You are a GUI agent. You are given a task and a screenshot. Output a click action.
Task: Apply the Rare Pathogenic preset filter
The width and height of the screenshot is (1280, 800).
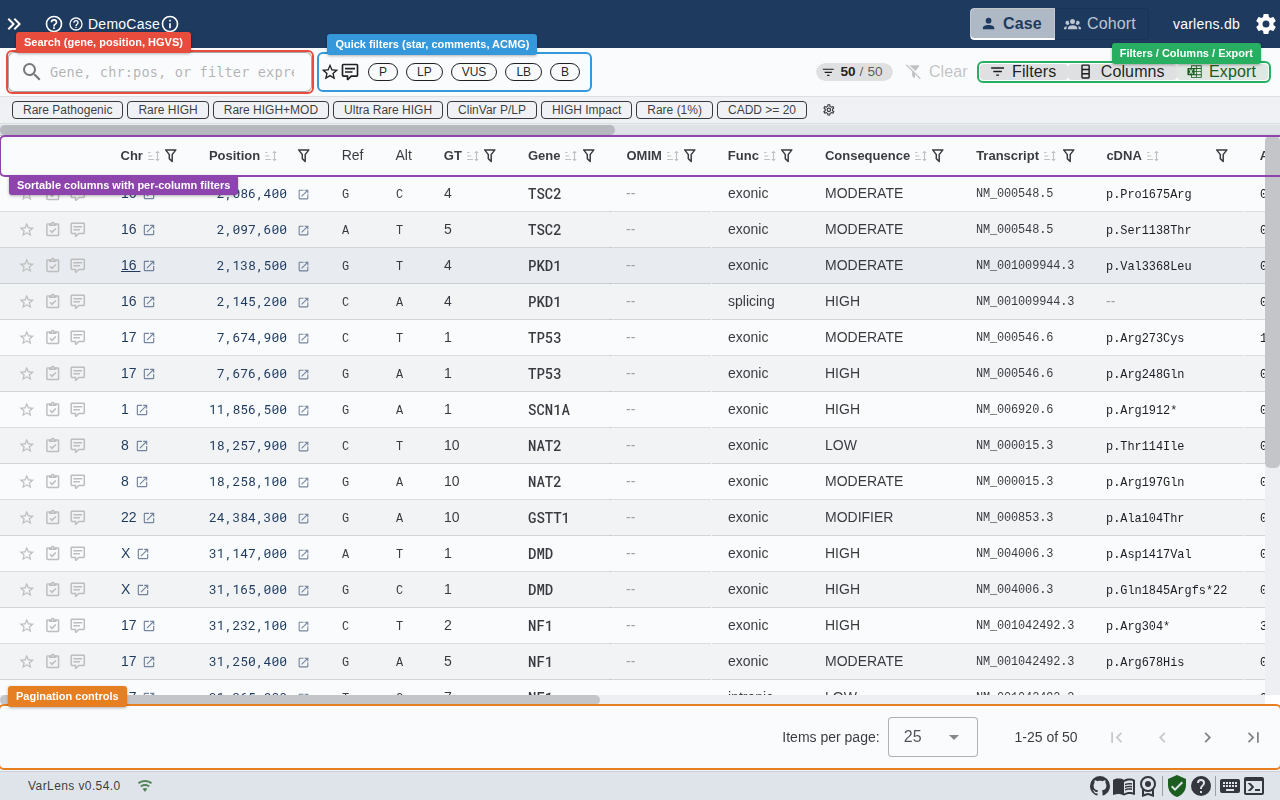66,110
